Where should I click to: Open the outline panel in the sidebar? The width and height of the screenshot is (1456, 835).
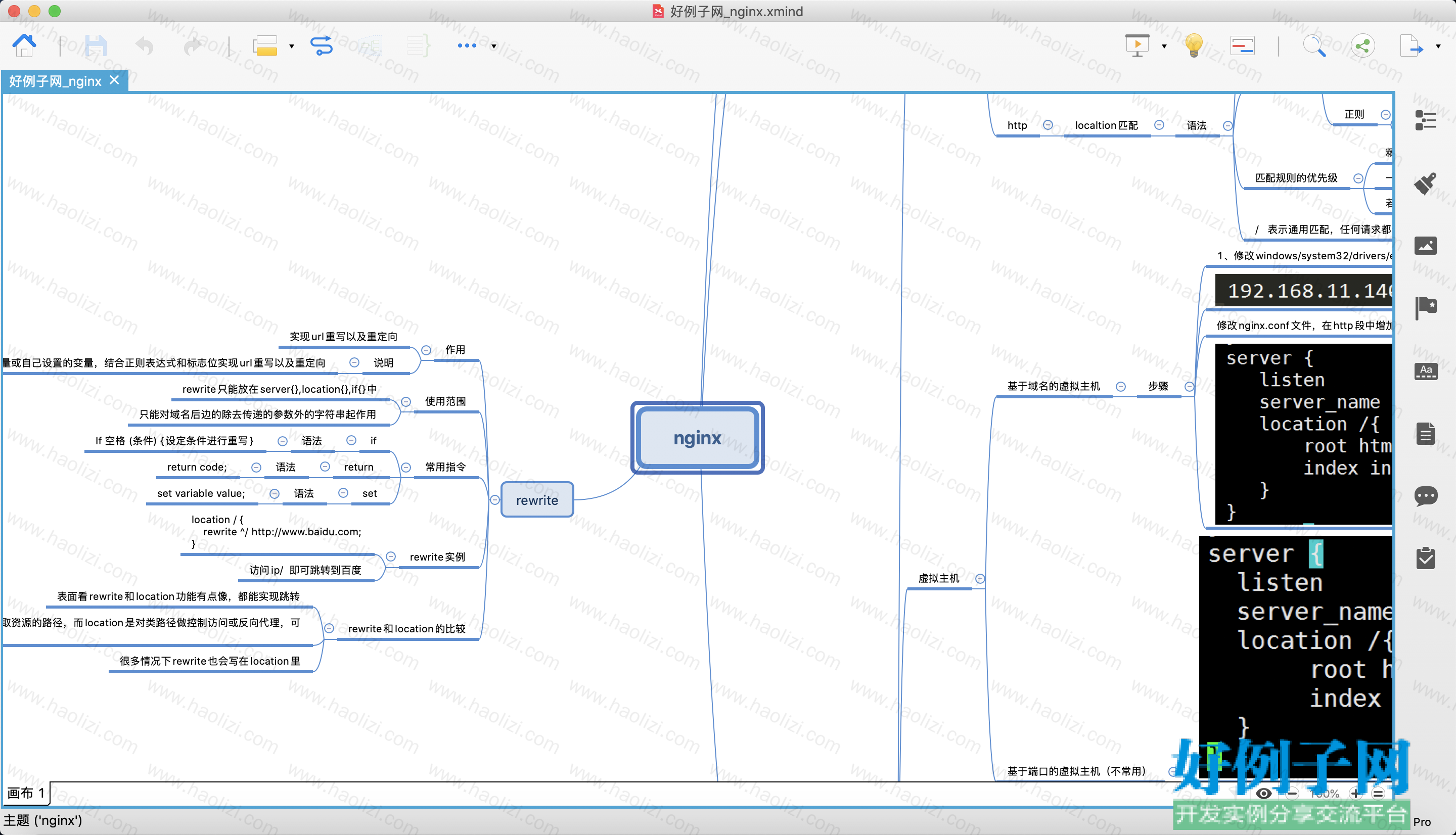1425,120
